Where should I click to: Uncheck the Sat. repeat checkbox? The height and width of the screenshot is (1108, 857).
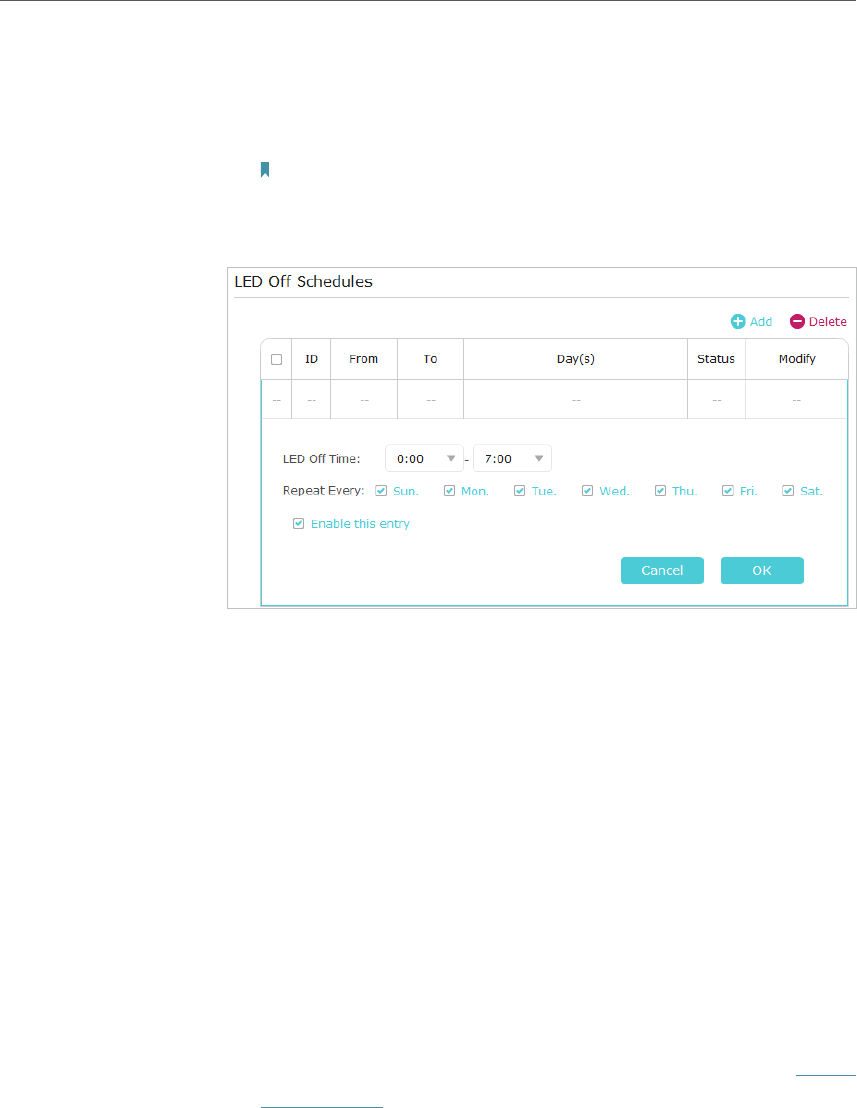pos(788,490)
